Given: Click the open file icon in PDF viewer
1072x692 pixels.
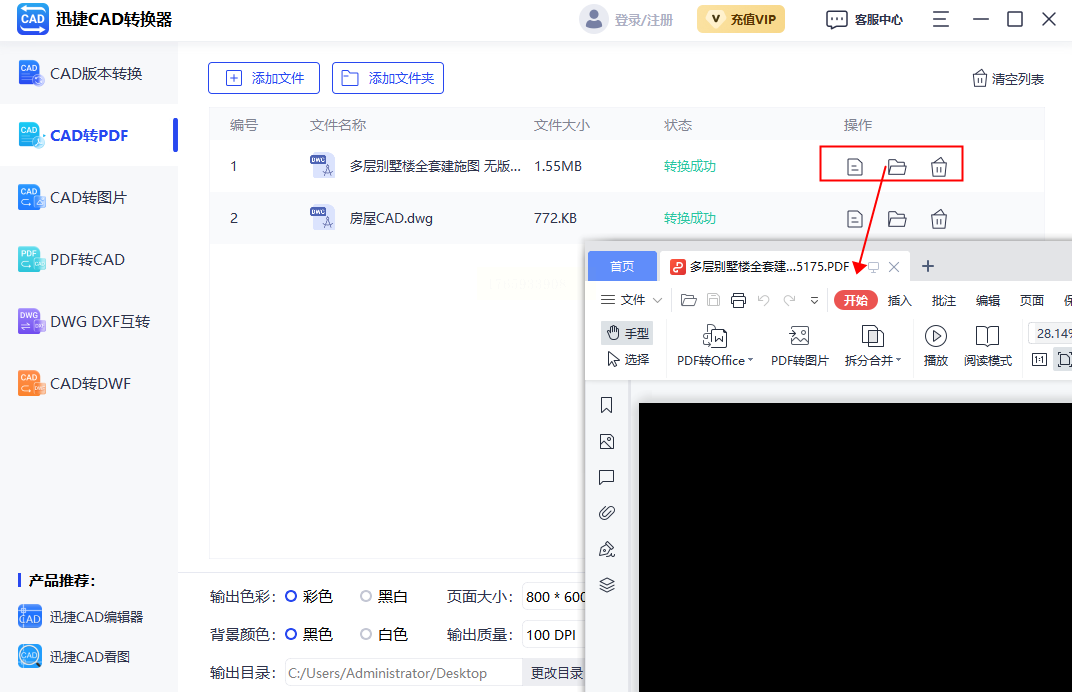Looking at the screenshot, I should [688, 300].
